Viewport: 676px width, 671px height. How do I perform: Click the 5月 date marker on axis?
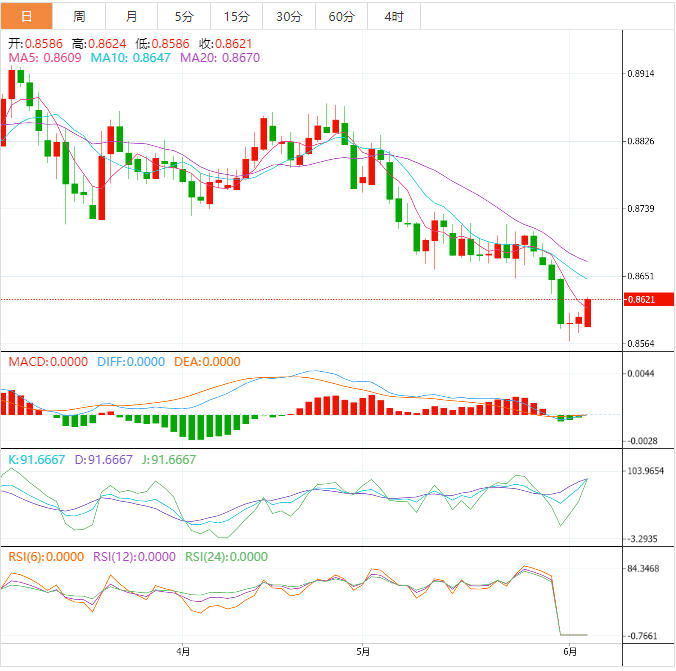point(363,652)
